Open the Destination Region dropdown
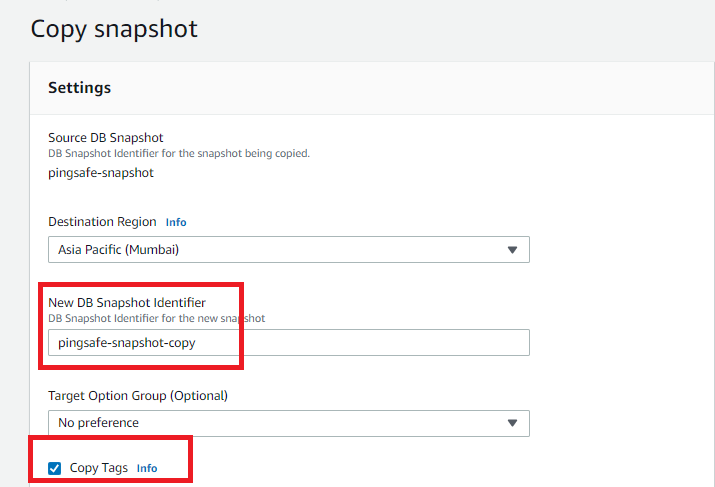 click(x=288, y=250)
